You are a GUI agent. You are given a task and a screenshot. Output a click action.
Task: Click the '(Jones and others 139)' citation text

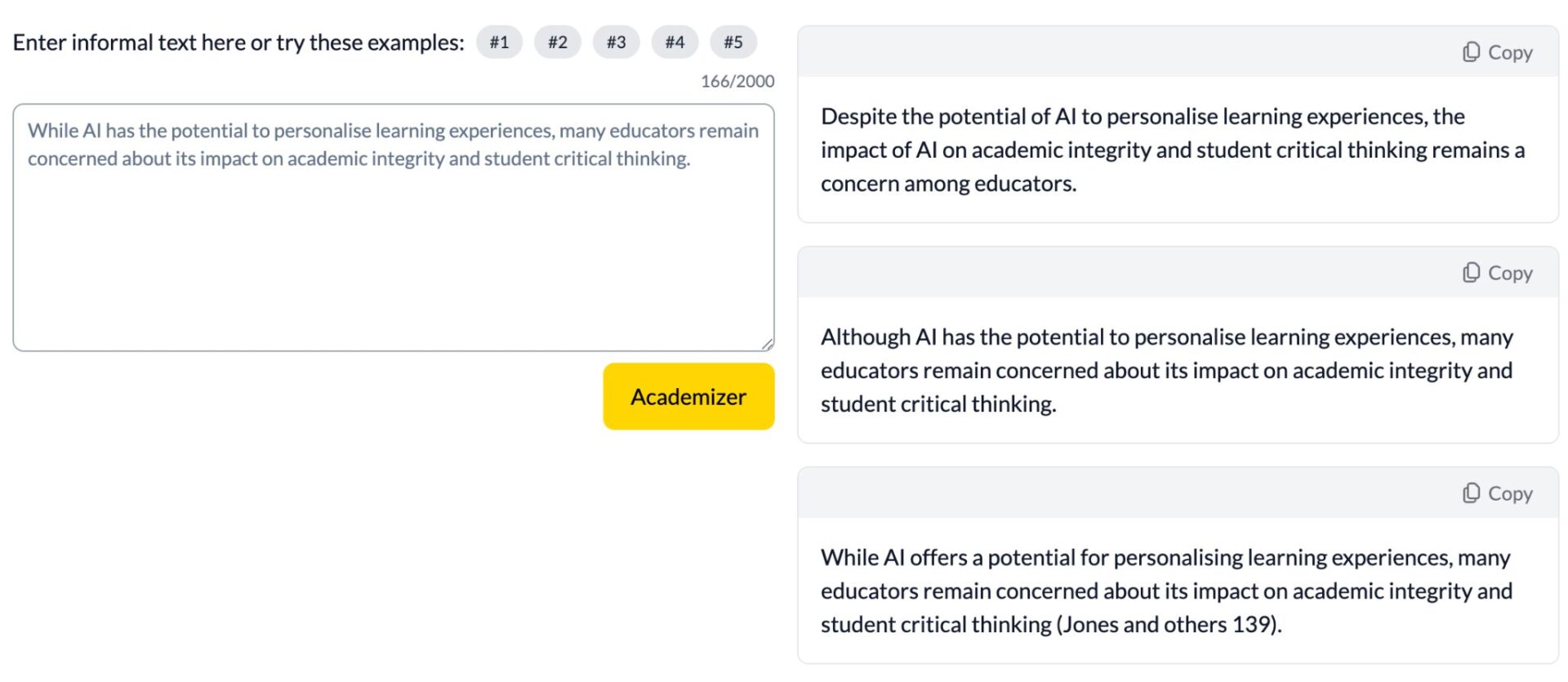click(1169, 625)
